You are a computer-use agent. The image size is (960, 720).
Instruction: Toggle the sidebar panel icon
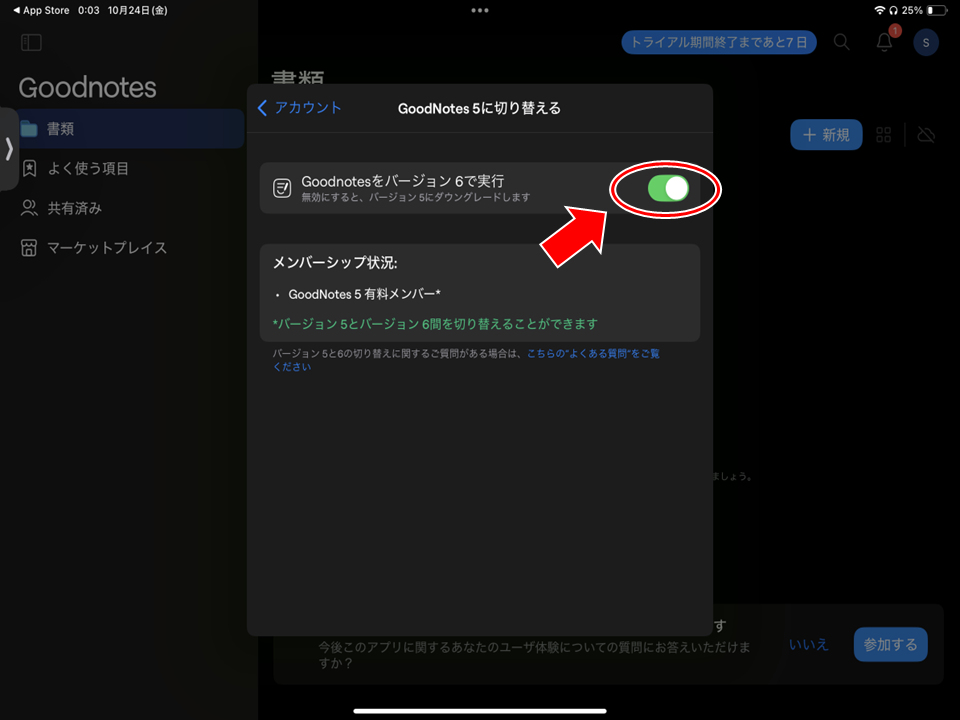click(x=31, y=43)
